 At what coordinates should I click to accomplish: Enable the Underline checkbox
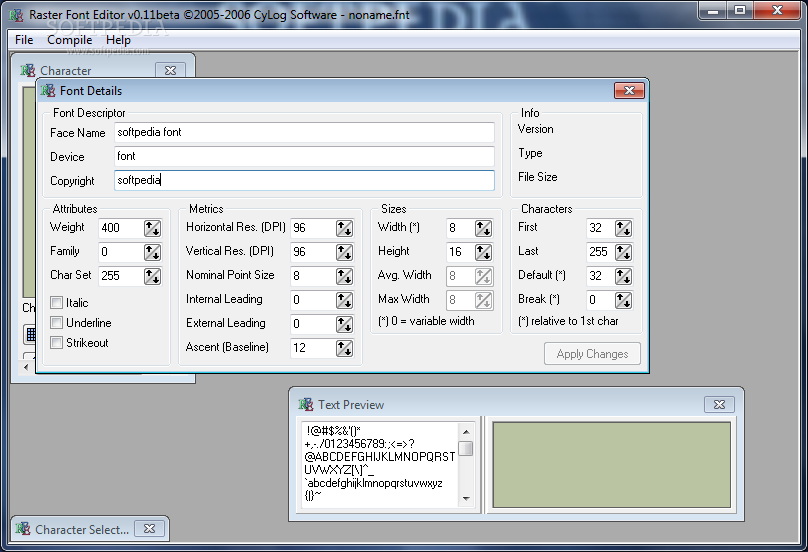[x=57, y=323]
